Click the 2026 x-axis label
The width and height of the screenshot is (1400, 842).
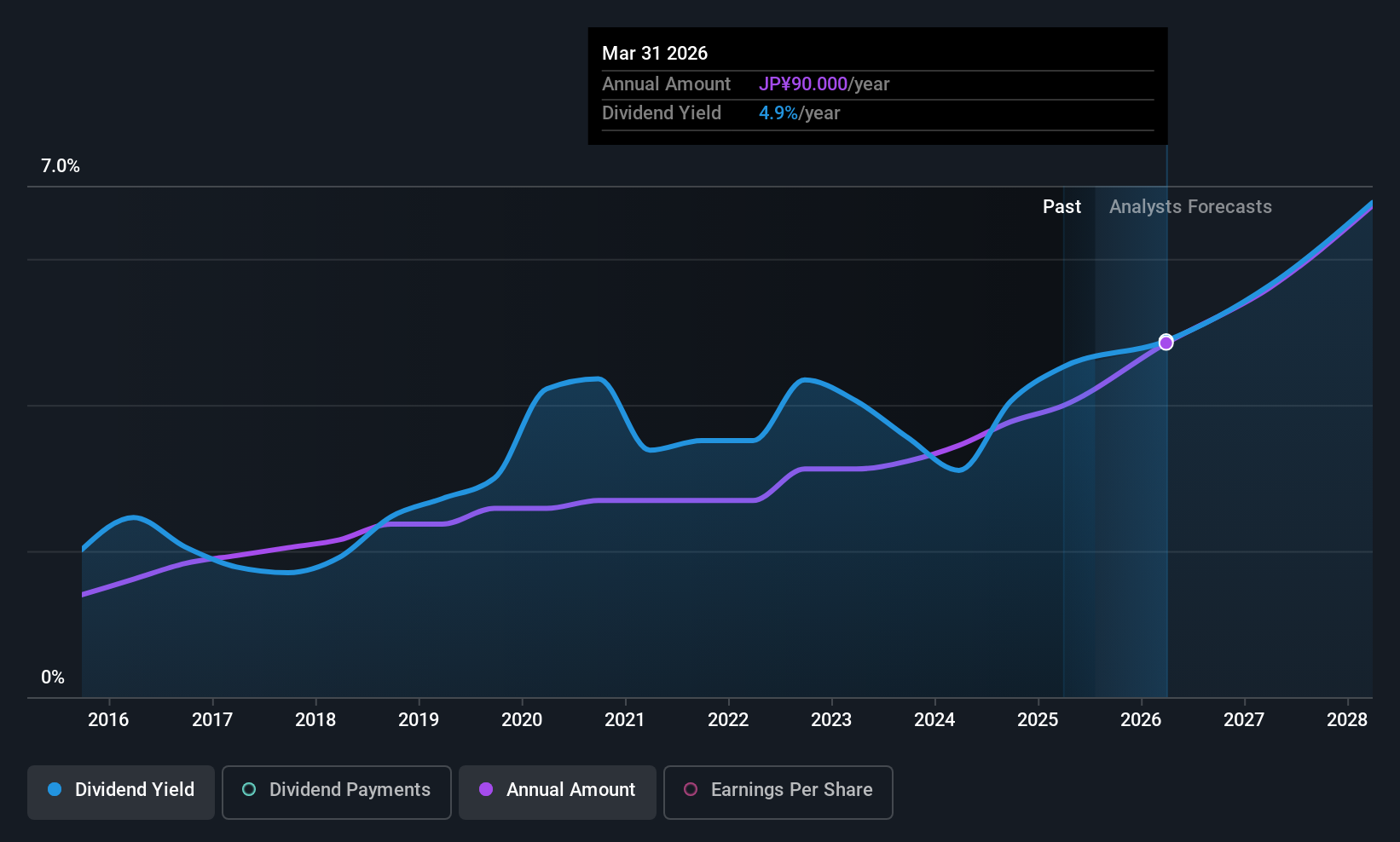pos(1141,720)
